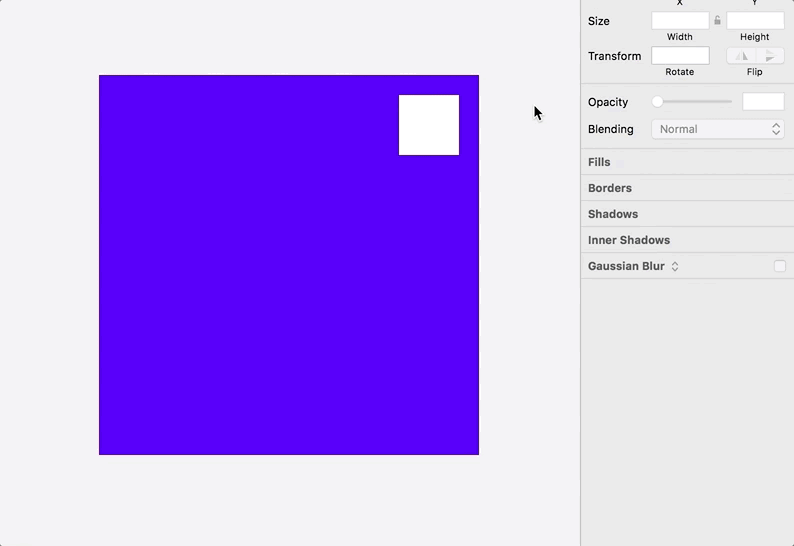Enable the Gaussian Blur checkbox
Screen dimensions: 794x546
(x=780, y=266)
